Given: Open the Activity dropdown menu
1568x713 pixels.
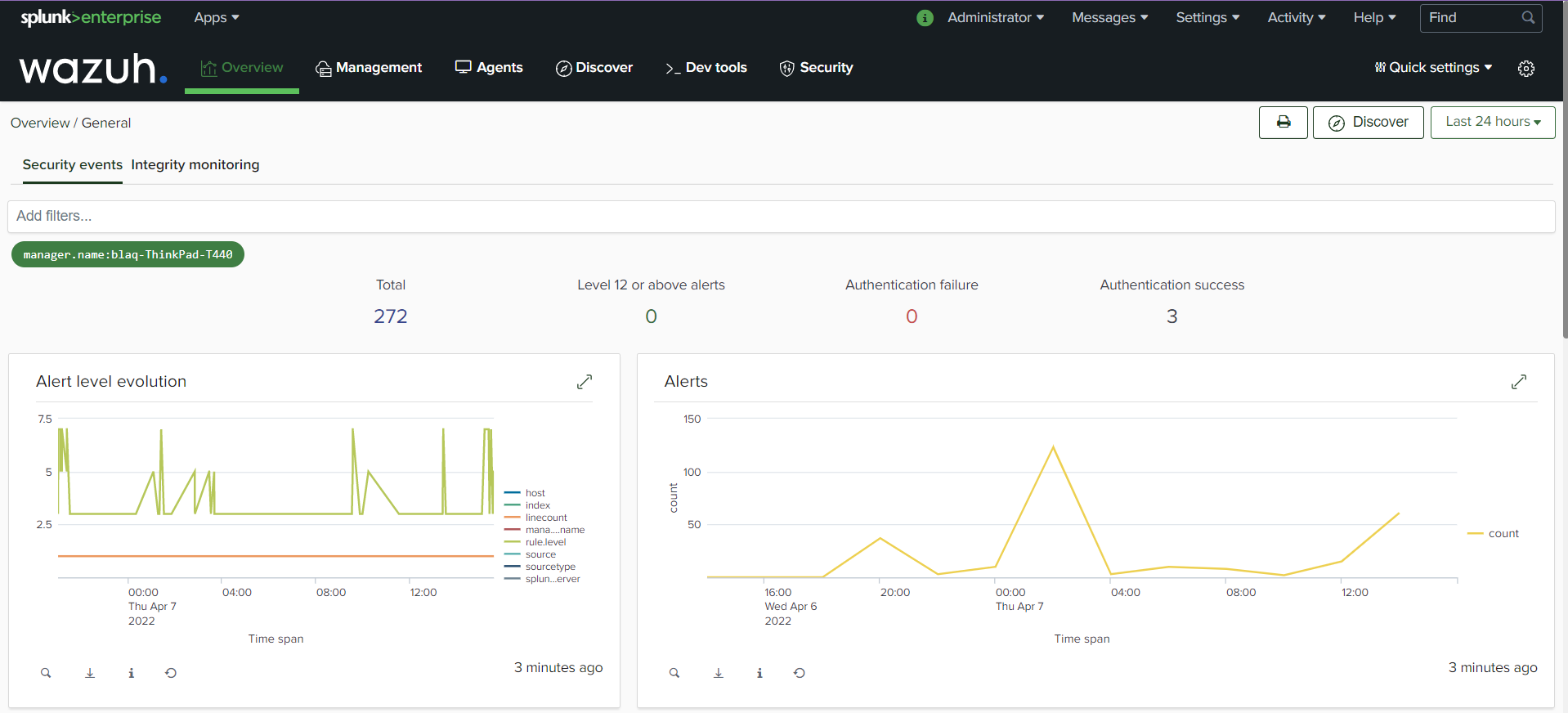Looking at the screenshot, I should tap(1297, 17).
